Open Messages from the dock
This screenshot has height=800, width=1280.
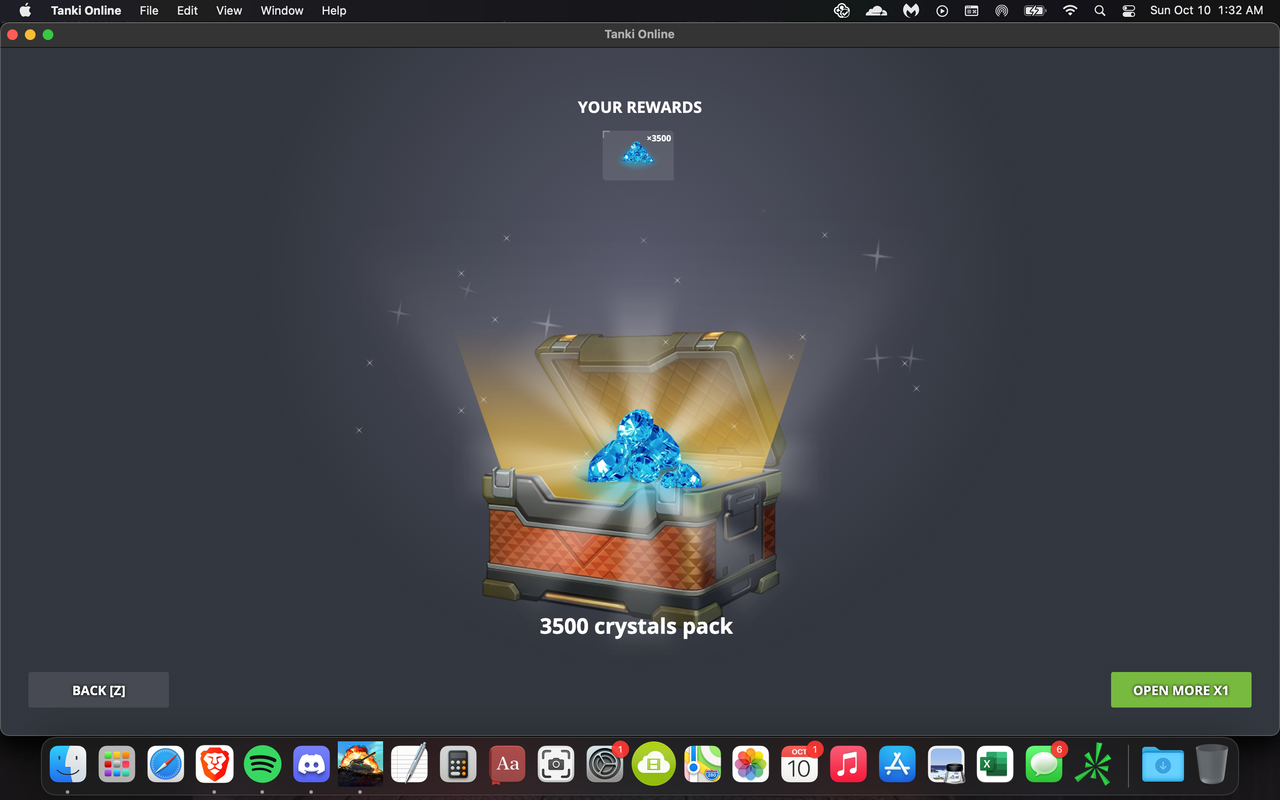pyautogui.click(x=1043, y=764)
